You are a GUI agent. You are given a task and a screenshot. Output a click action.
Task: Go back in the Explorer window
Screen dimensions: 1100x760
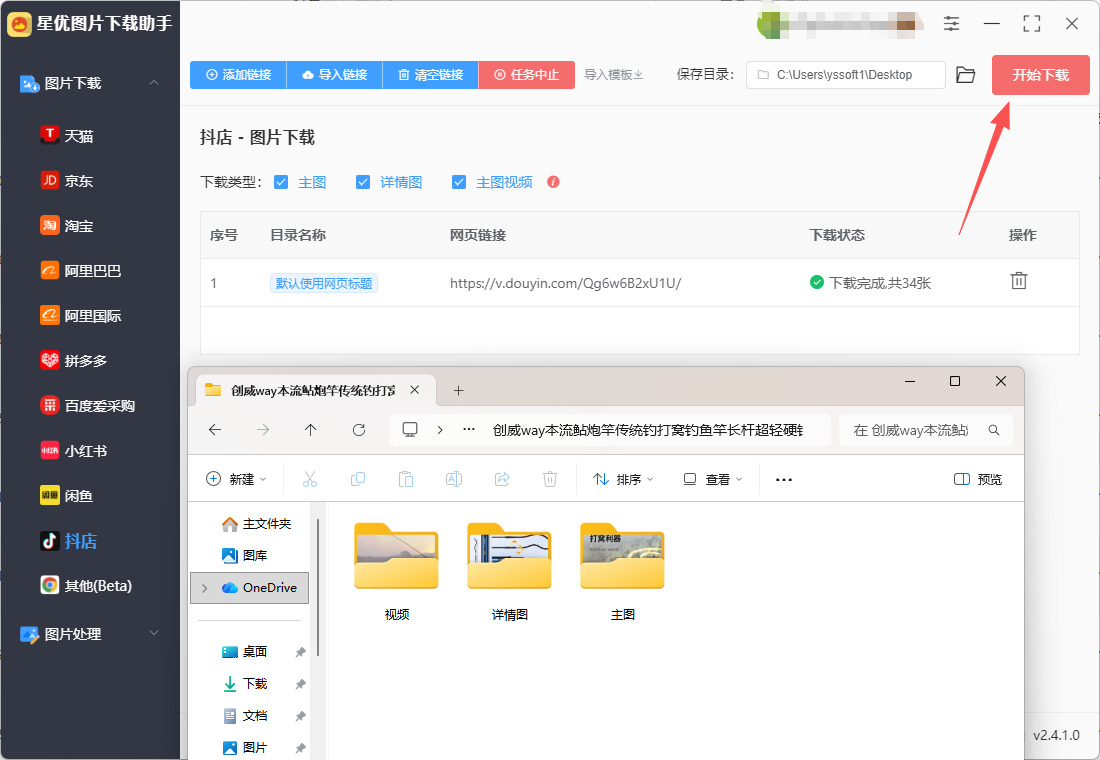[215, 429]
